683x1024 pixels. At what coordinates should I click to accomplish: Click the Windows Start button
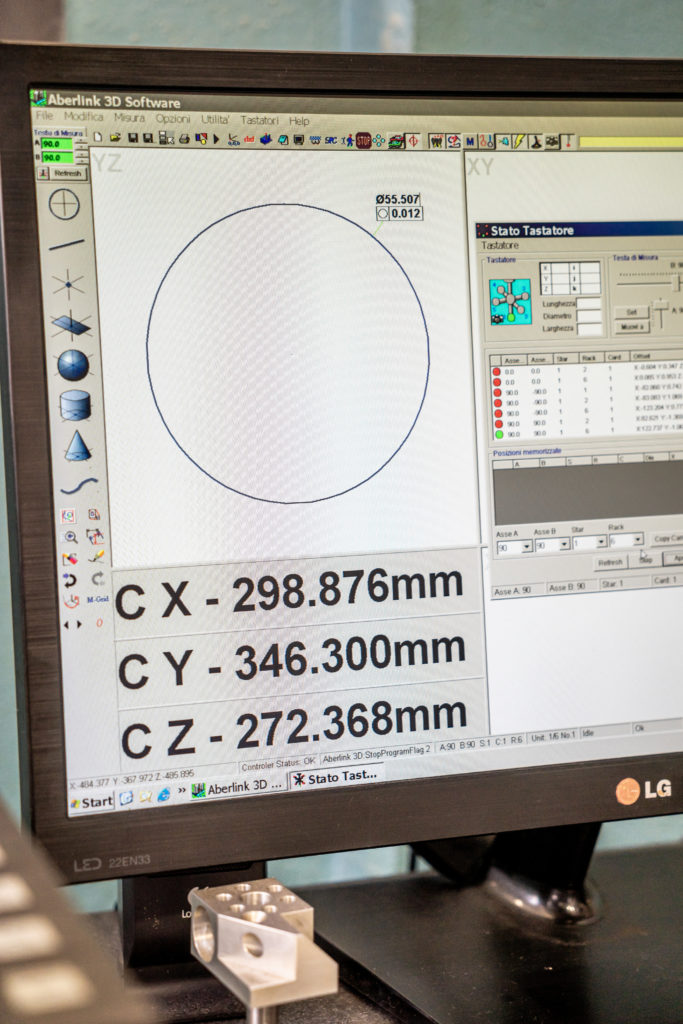coord(92,802)
